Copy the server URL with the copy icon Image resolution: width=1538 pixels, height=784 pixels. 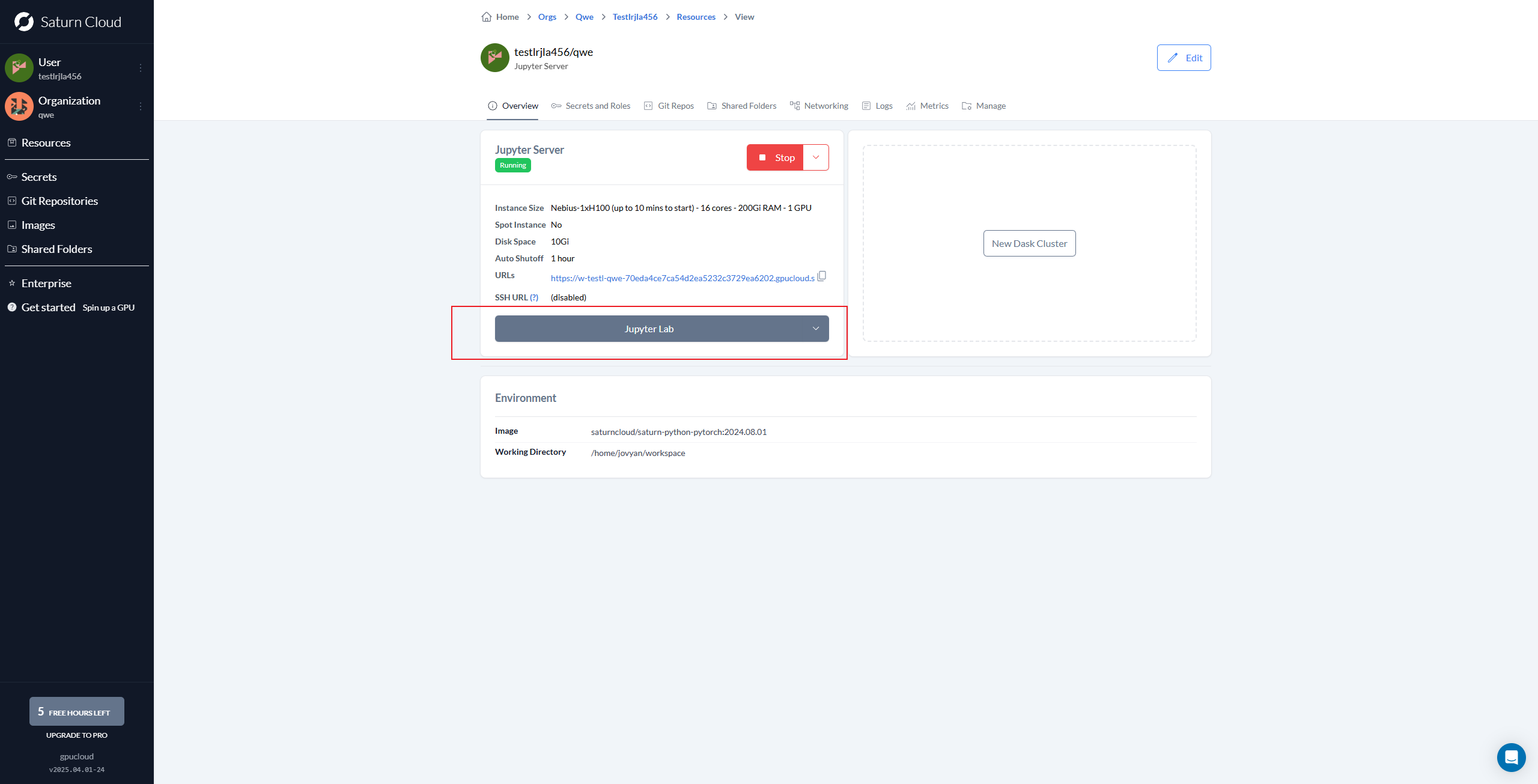822,276
